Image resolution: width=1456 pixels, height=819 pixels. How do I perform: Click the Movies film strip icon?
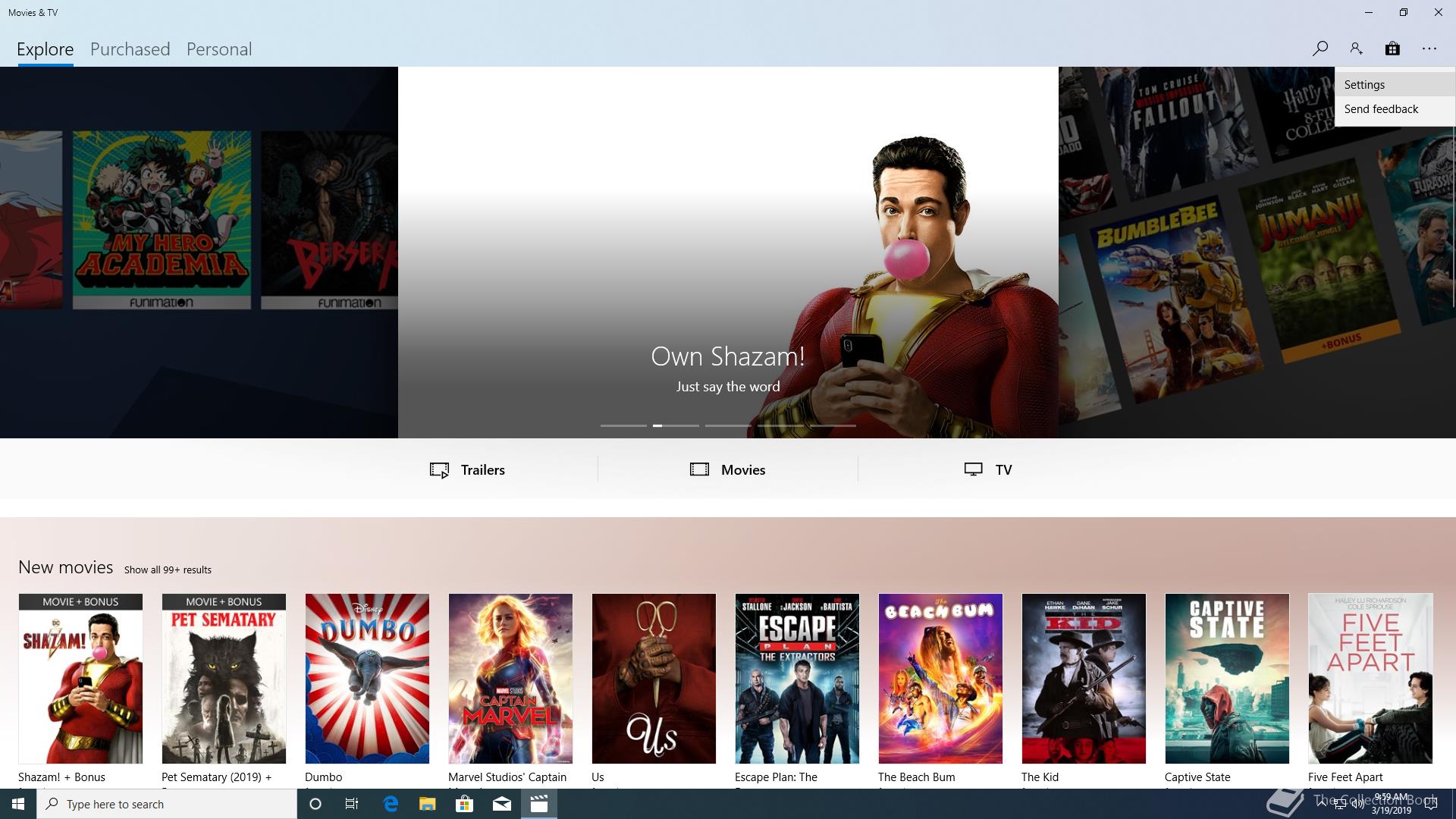pos(699,469)
